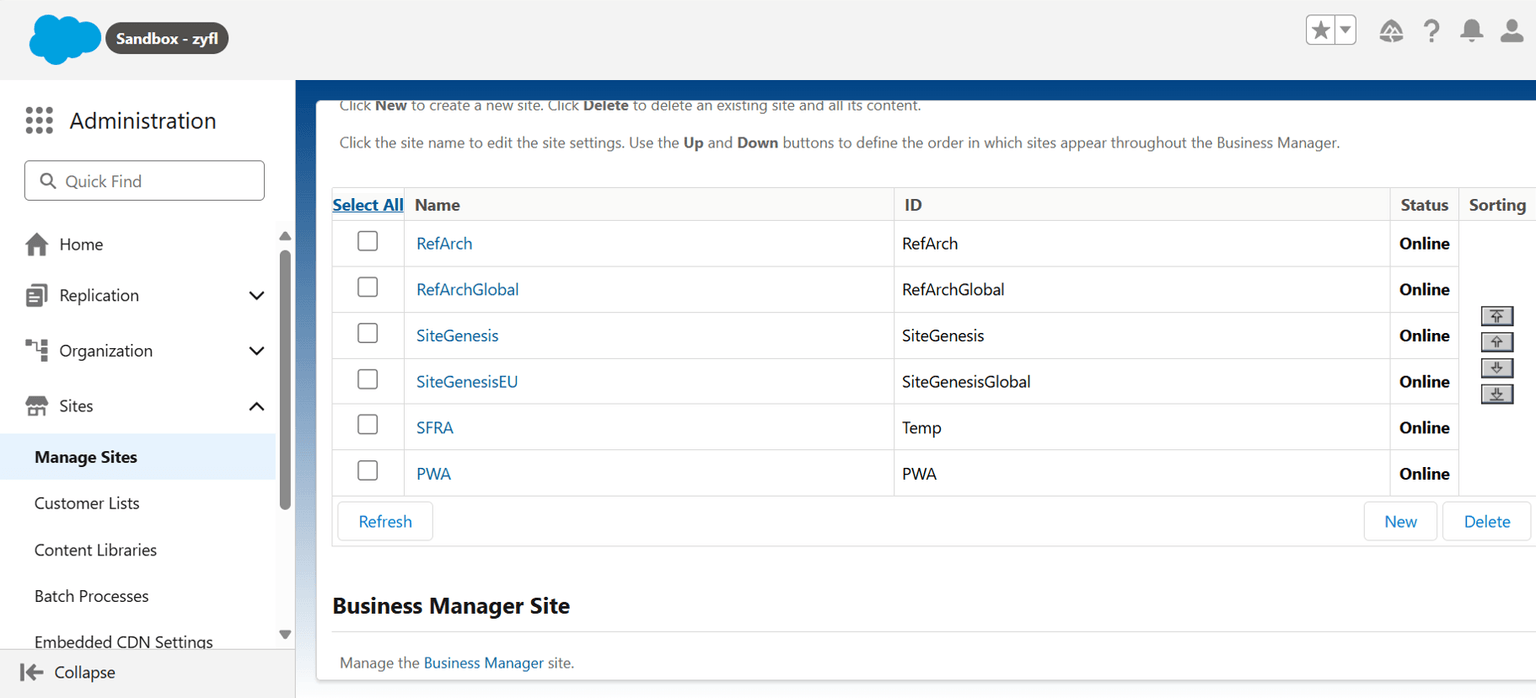Click the SiteGenesisGlobal ID cell
This screenshot has width=1536, height=698.
tap(1142, 381)
